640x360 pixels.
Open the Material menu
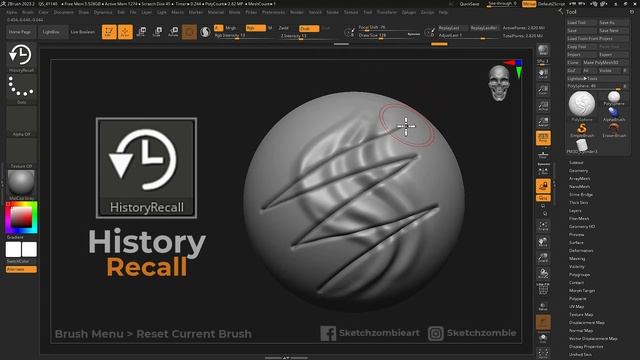point(216,12)
